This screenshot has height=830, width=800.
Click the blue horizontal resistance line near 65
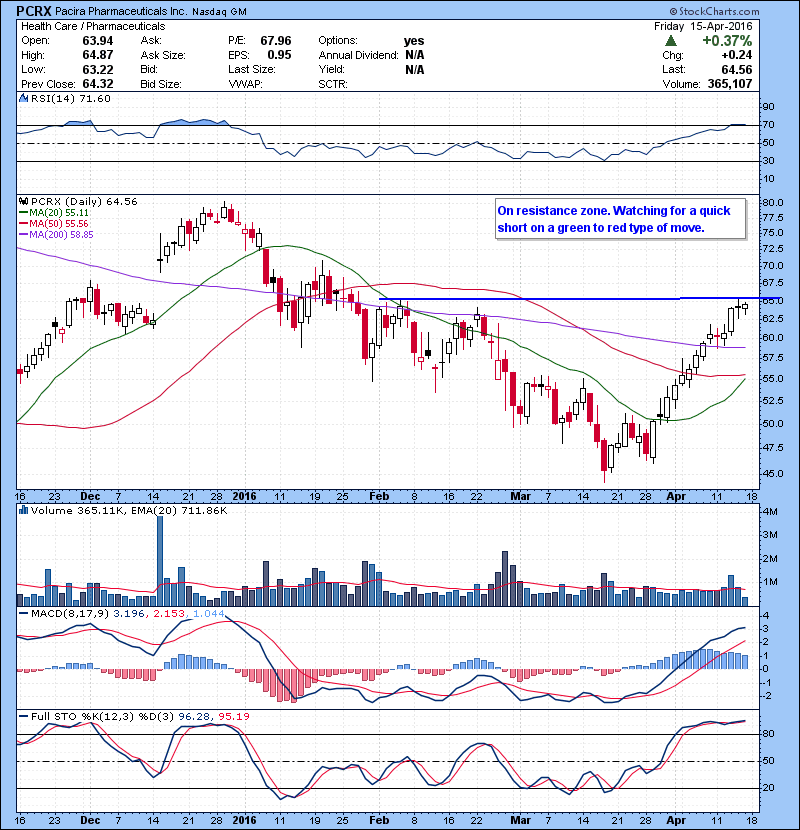tap(572, 299)
